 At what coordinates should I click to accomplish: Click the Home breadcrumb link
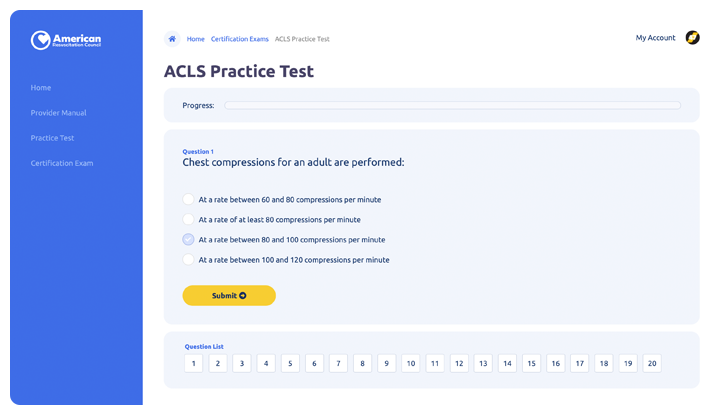click(195, 39)
